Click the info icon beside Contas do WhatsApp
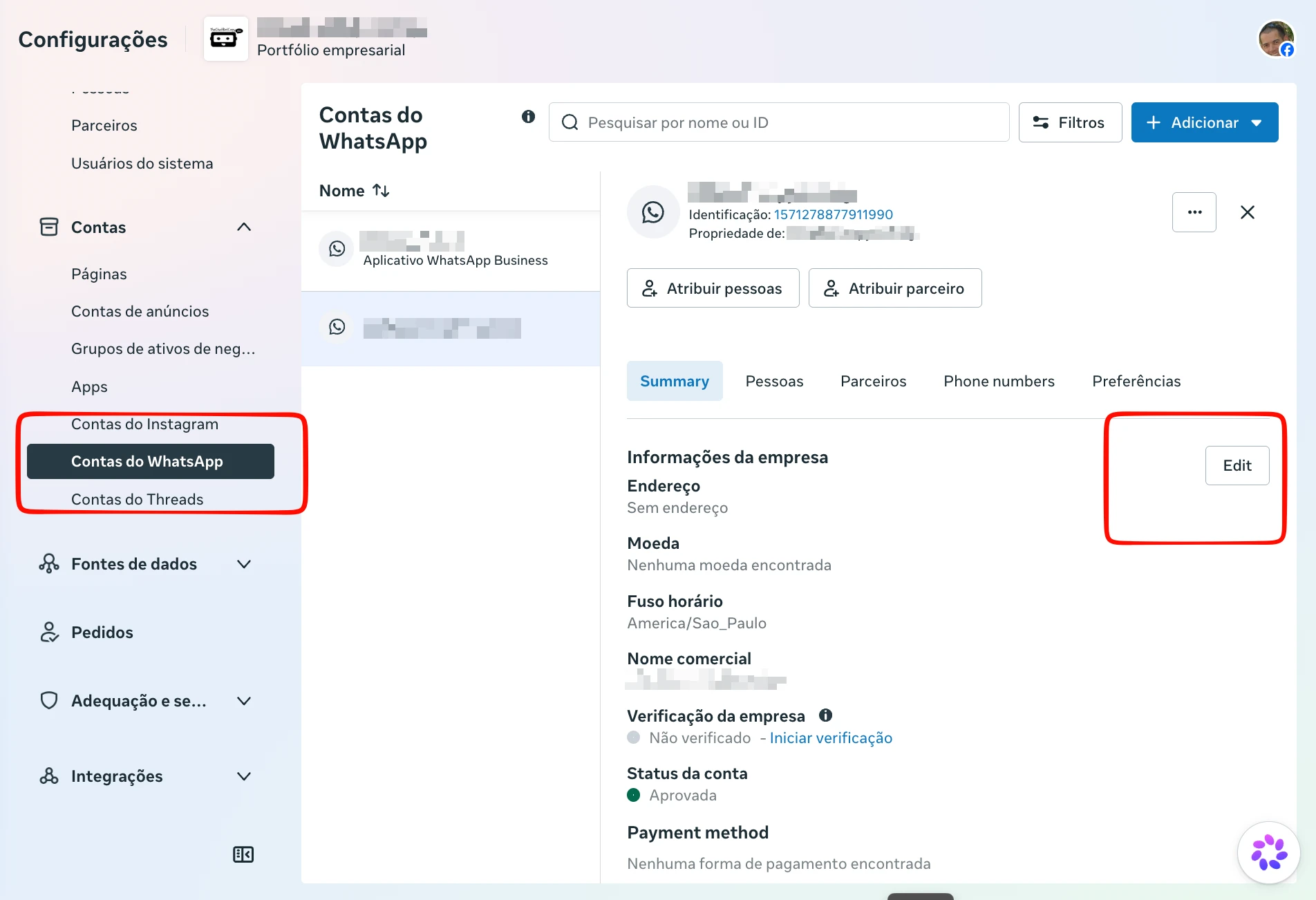 pyautogui.click(x=528, y=116)
